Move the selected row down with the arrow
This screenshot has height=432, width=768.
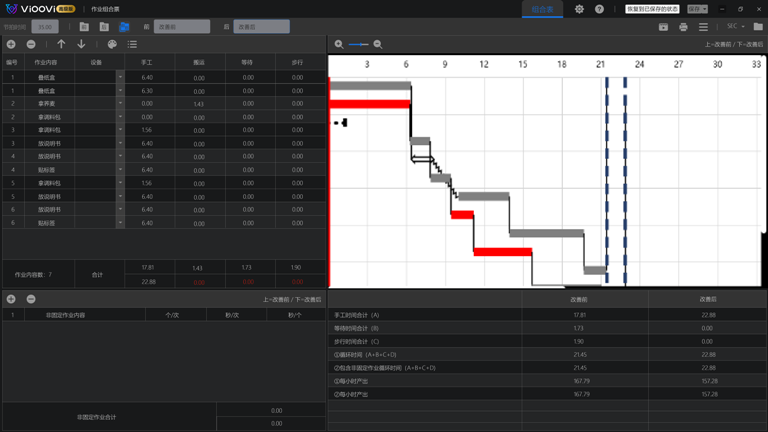(81, 44)
